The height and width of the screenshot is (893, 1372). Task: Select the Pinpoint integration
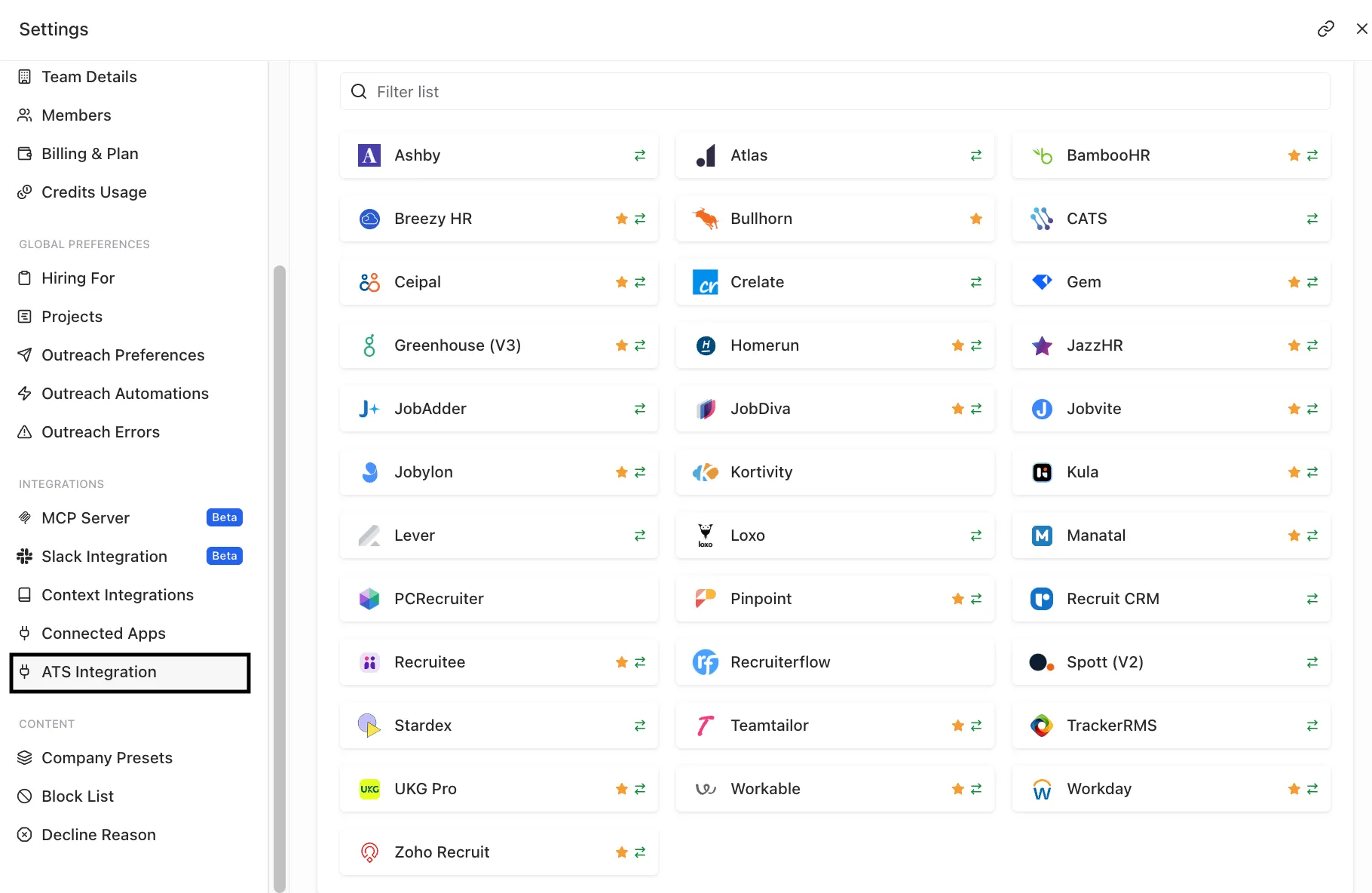click(835, 599)
